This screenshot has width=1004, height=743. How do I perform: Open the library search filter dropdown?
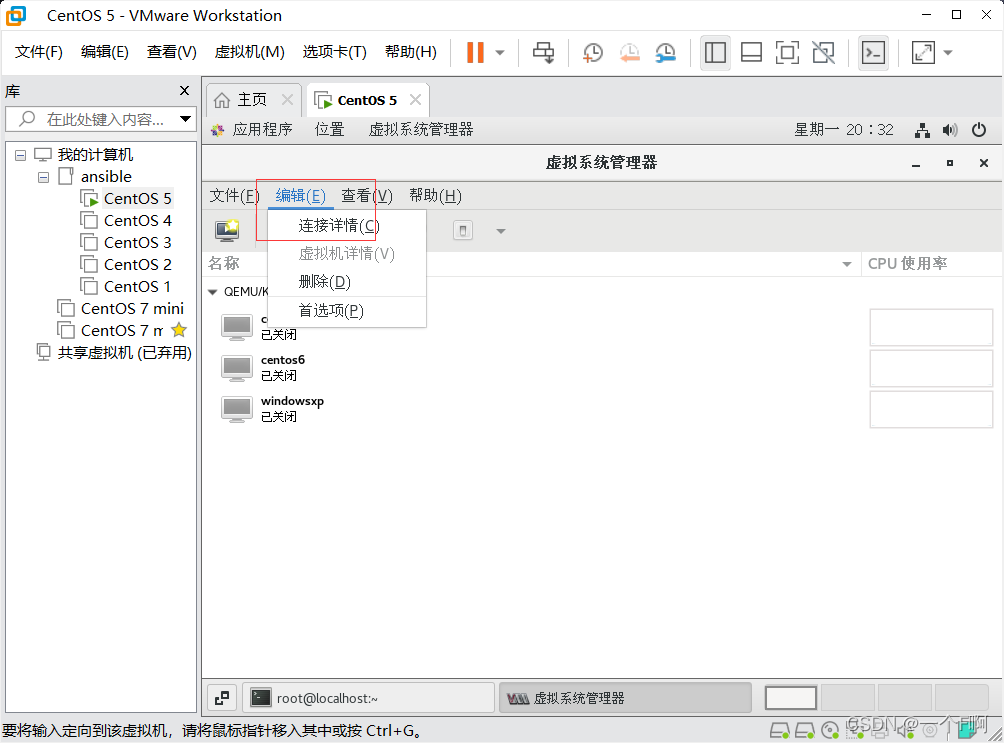(x=186, y=119)
